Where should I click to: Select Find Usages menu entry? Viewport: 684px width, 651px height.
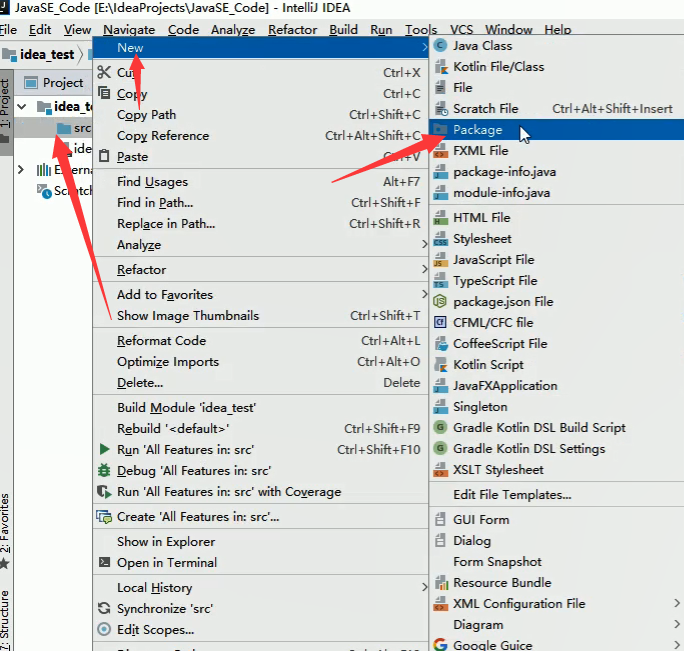[260, 181]
